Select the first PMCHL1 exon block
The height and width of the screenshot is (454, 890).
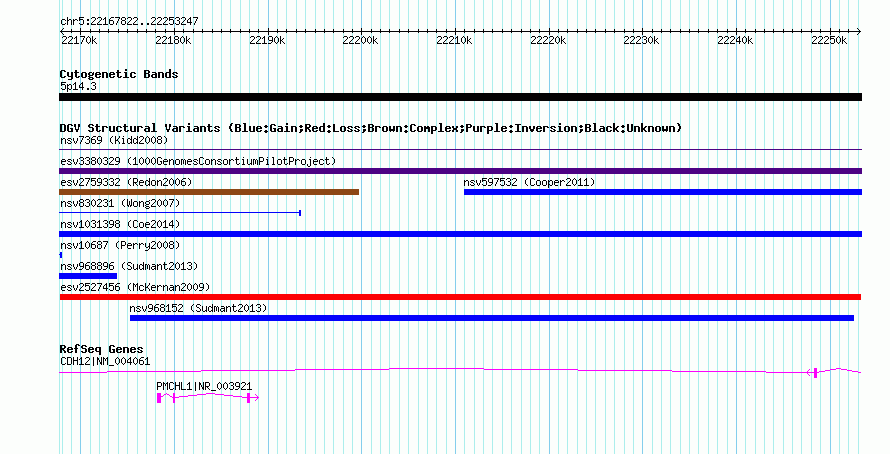click(159, 398)
